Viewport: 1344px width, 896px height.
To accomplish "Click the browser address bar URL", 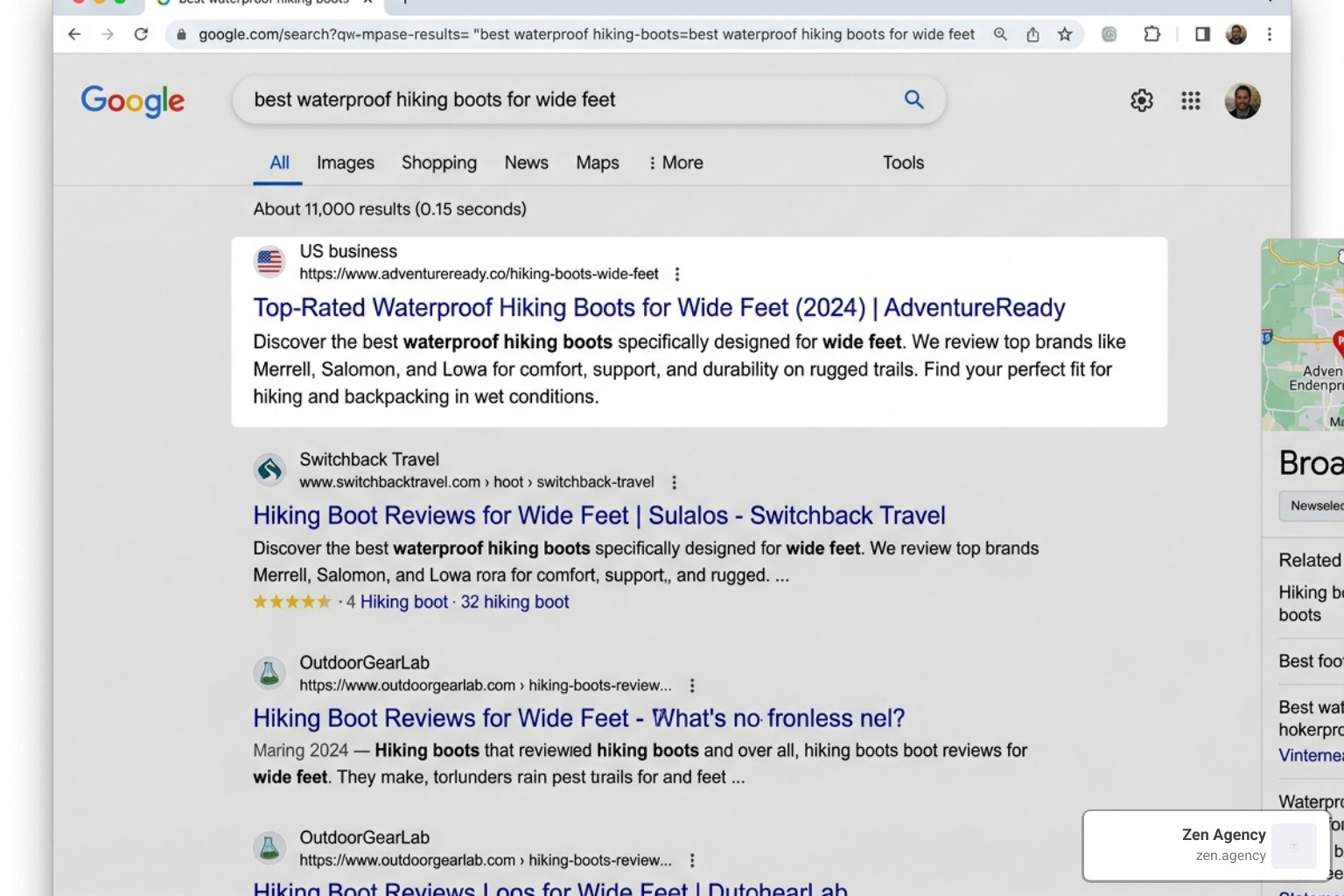I will pyautogui.click(x=586, y=34).
